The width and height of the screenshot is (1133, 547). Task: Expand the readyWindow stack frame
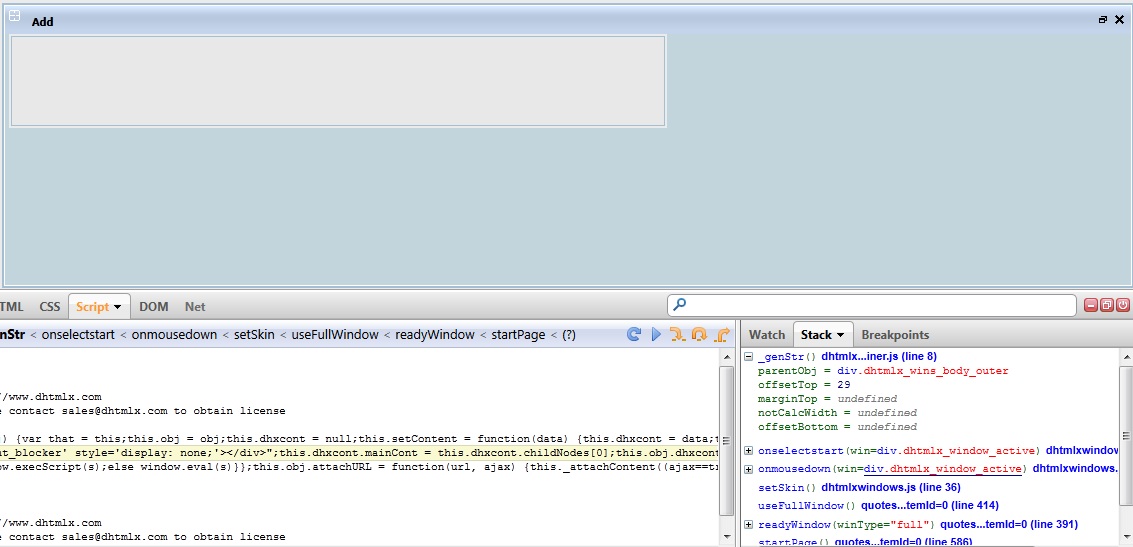pos(749,525)
